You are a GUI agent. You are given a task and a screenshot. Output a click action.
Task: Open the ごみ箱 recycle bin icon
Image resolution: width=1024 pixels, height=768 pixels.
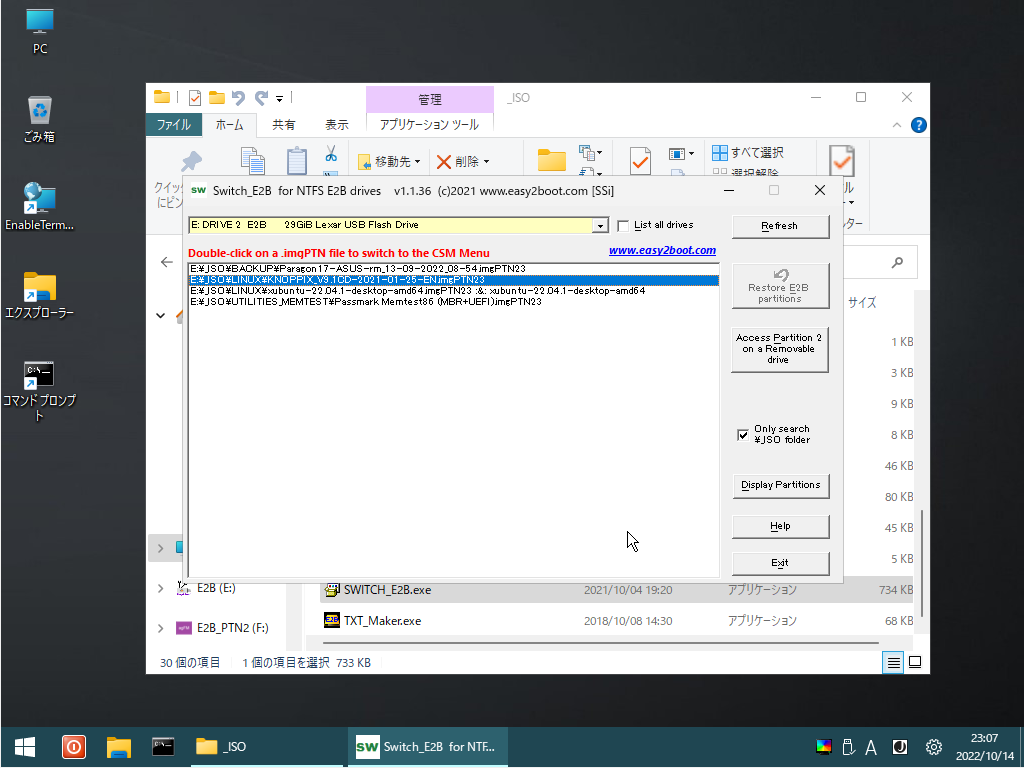(40, 119)
